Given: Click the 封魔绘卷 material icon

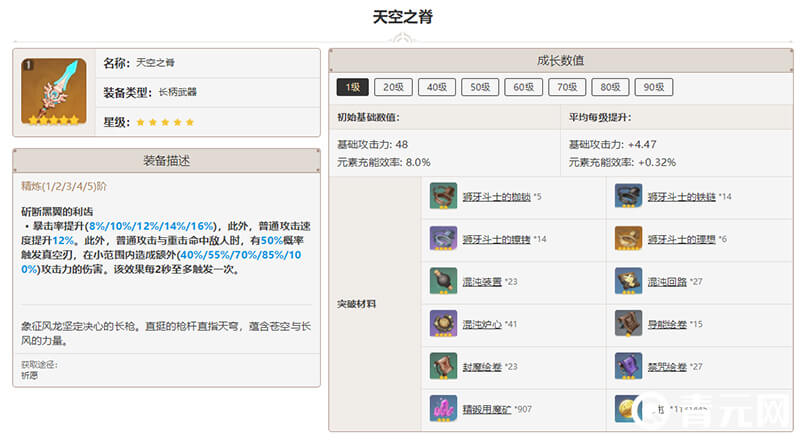Looking at the screenshot, I should coord(443,366).
